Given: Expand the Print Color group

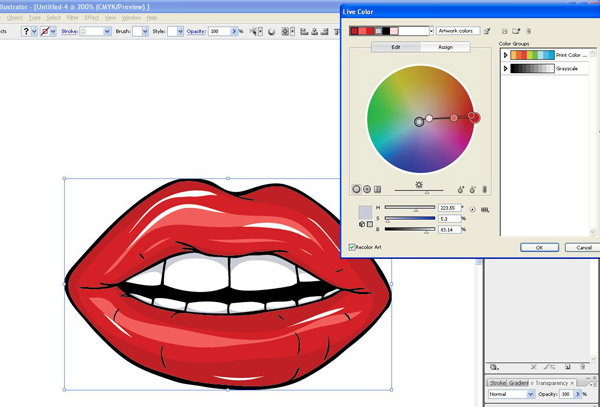Looking at the screenshot, I should pyautogui.click(x=505, y=55).
